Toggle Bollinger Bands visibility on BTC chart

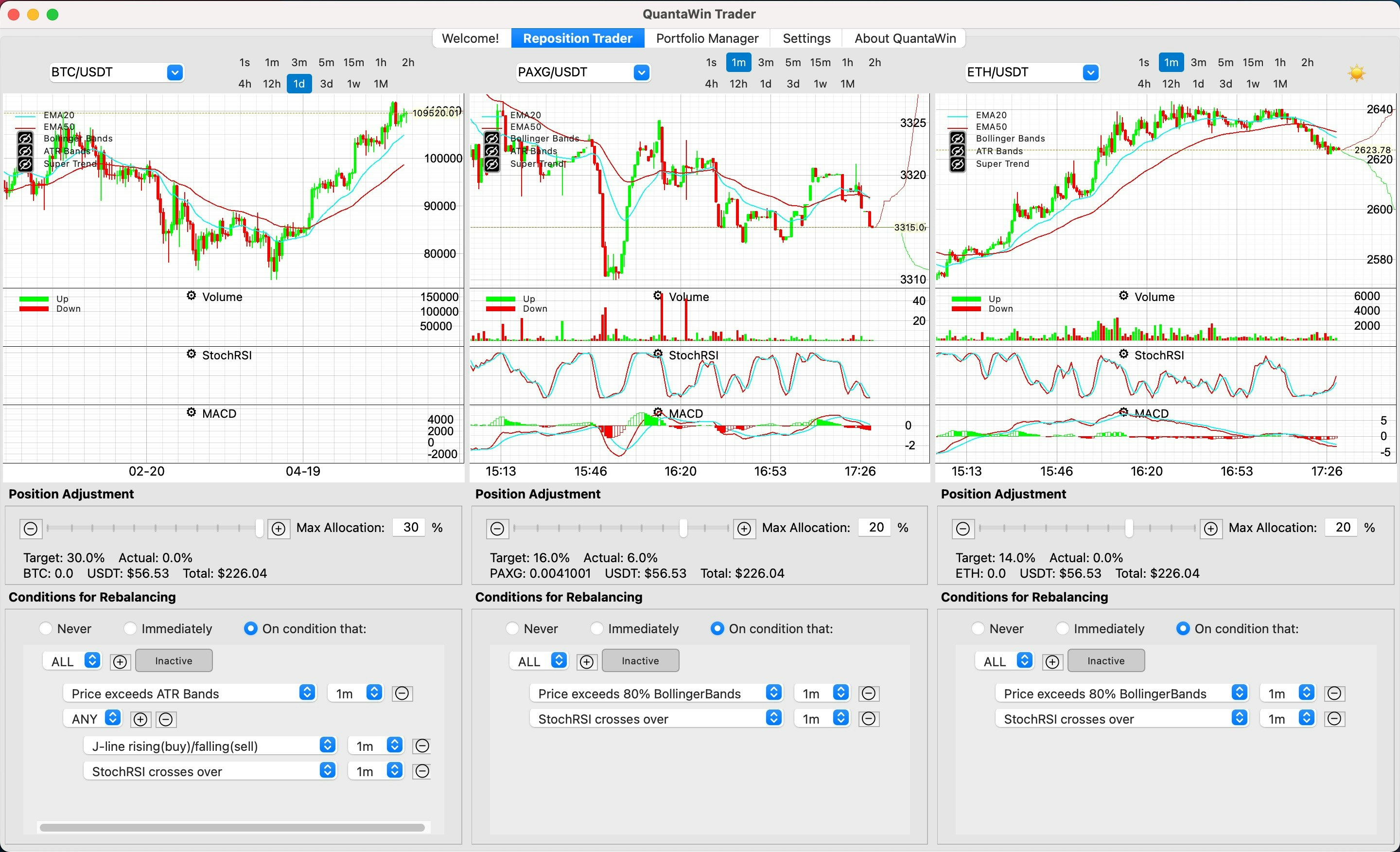[25, 138]
